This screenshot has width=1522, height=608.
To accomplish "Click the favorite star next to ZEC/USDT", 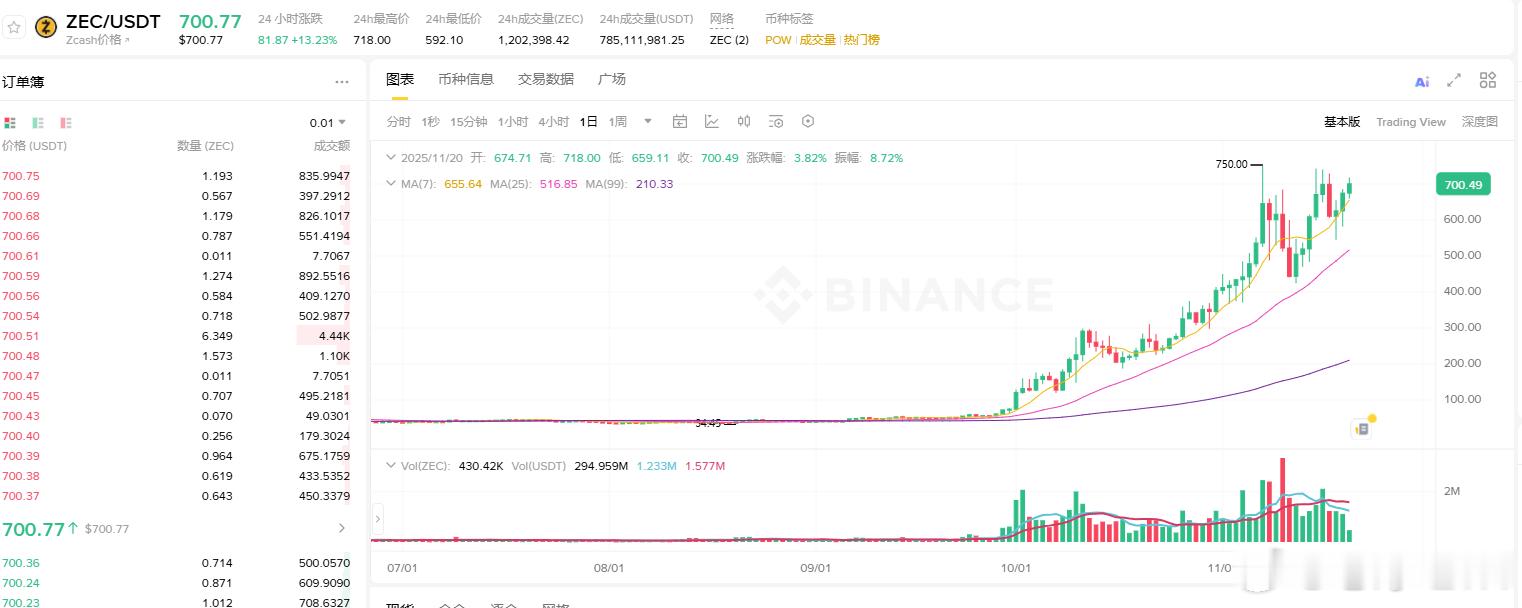I will 14,27.
